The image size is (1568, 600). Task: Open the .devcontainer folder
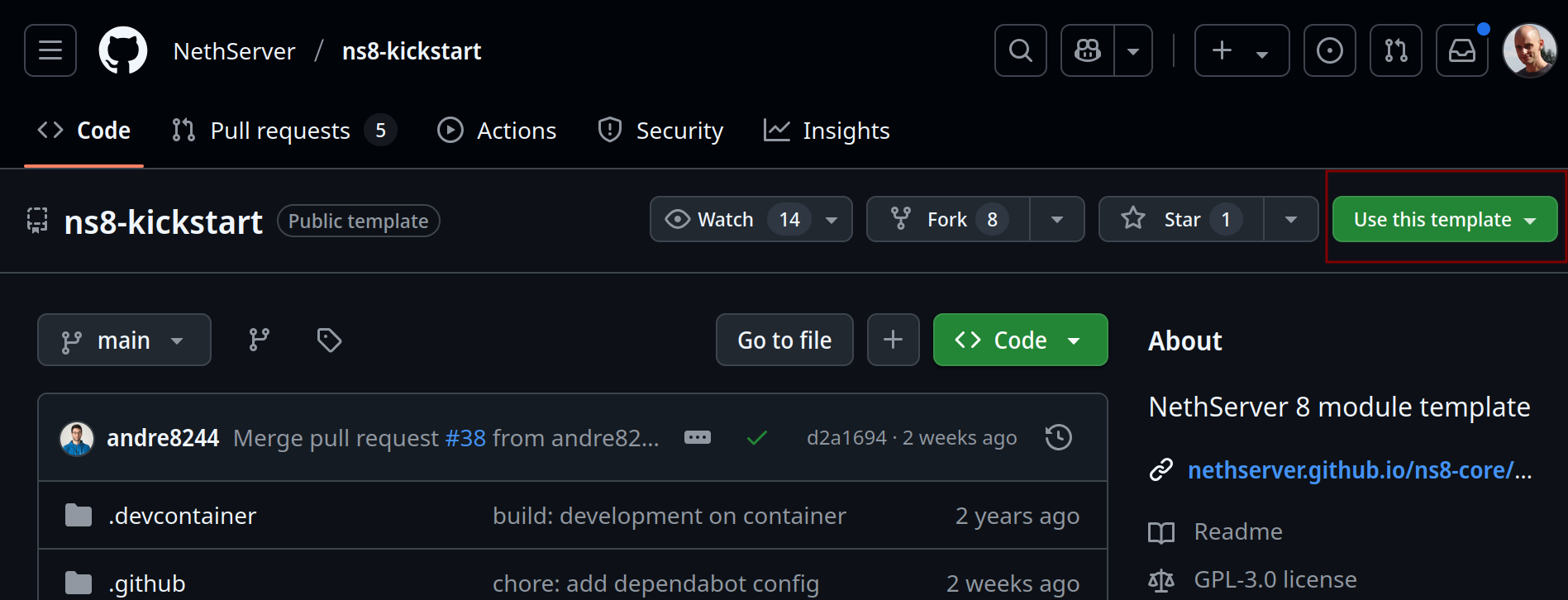(x=182, y=516)
